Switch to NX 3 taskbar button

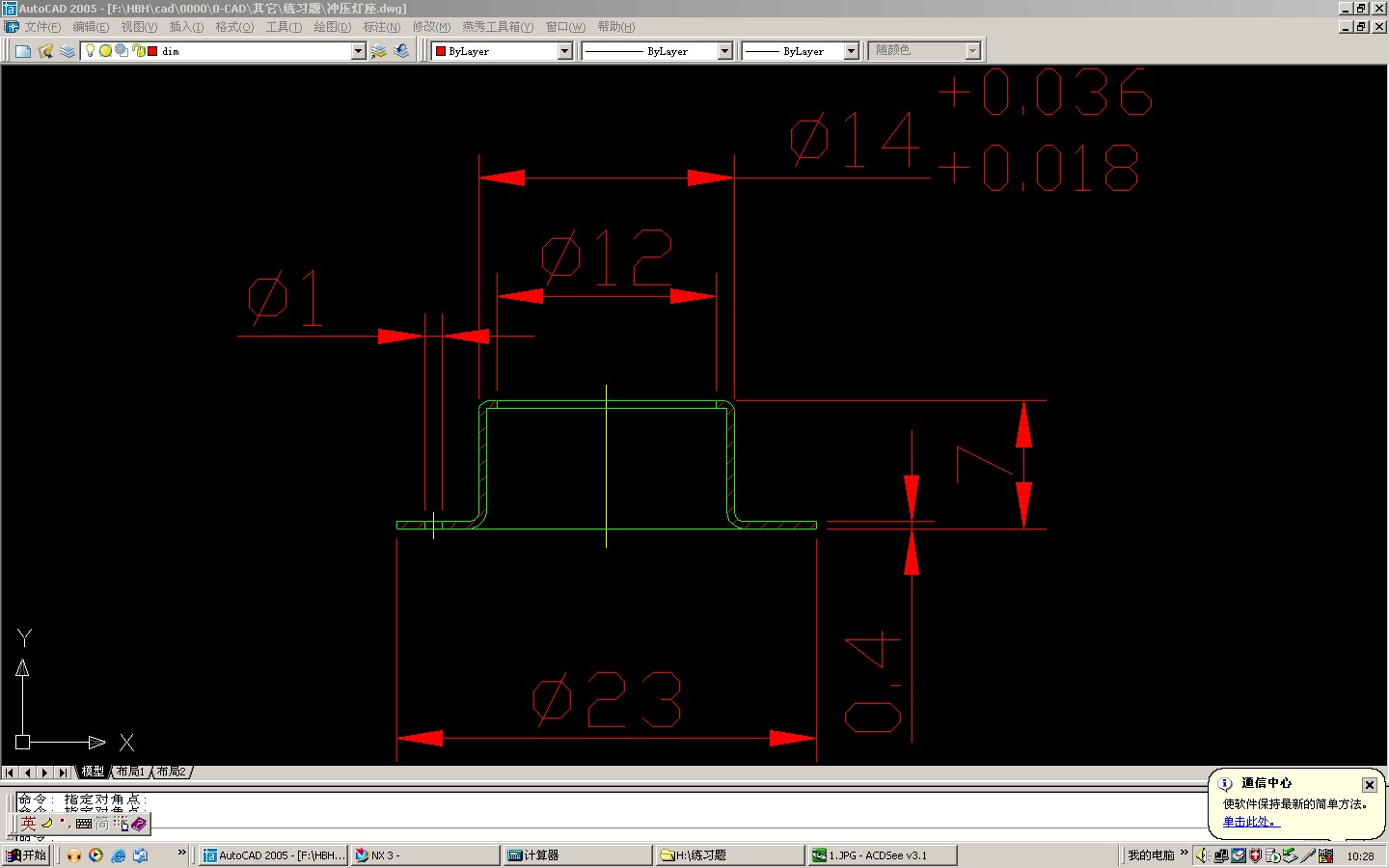pos(424,855)
